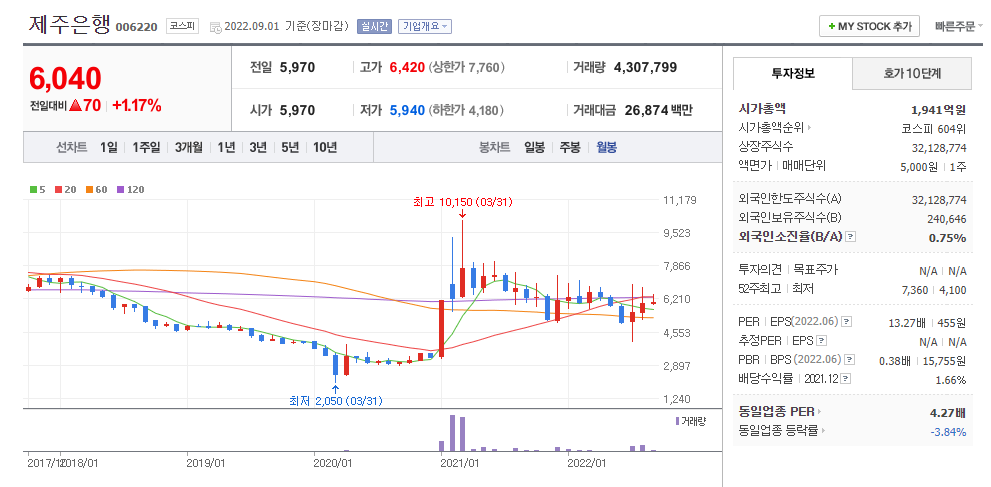Click the 동일업종 등락률 value -3.84%
Screen dimensions: 991x487
click(x=949, y=432)
